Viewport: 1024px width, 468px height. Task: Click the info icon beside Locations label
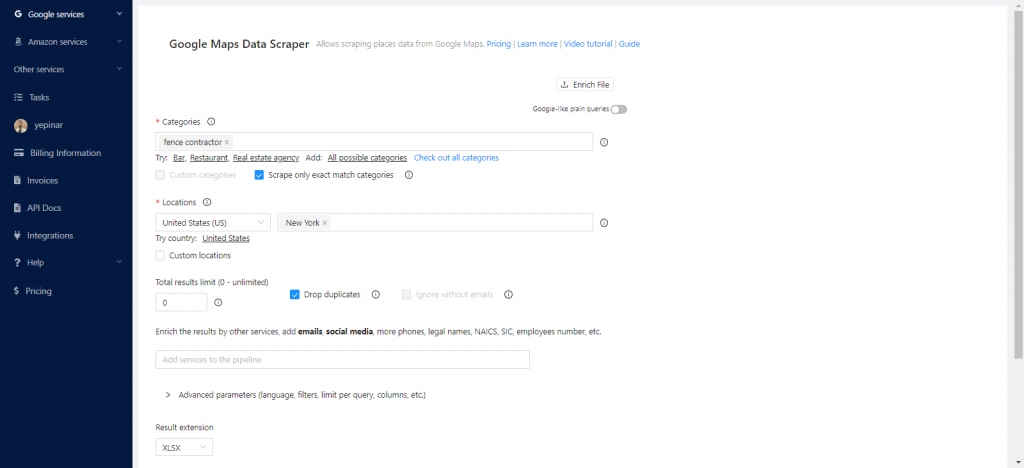[x=207, y=202]
